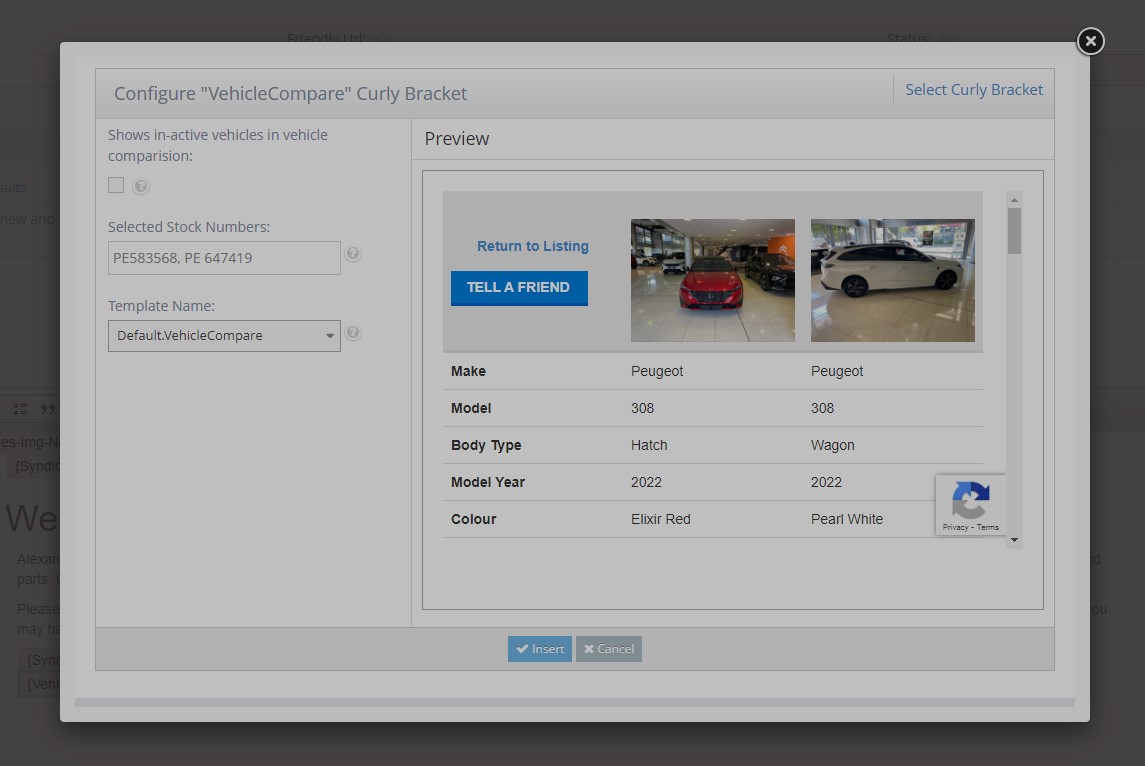Image resolution: width=1145 pixels, height=766 pixels.
Task: Select the bulleted list icon in the editor toolbar
Action: [x=20, y=408]
